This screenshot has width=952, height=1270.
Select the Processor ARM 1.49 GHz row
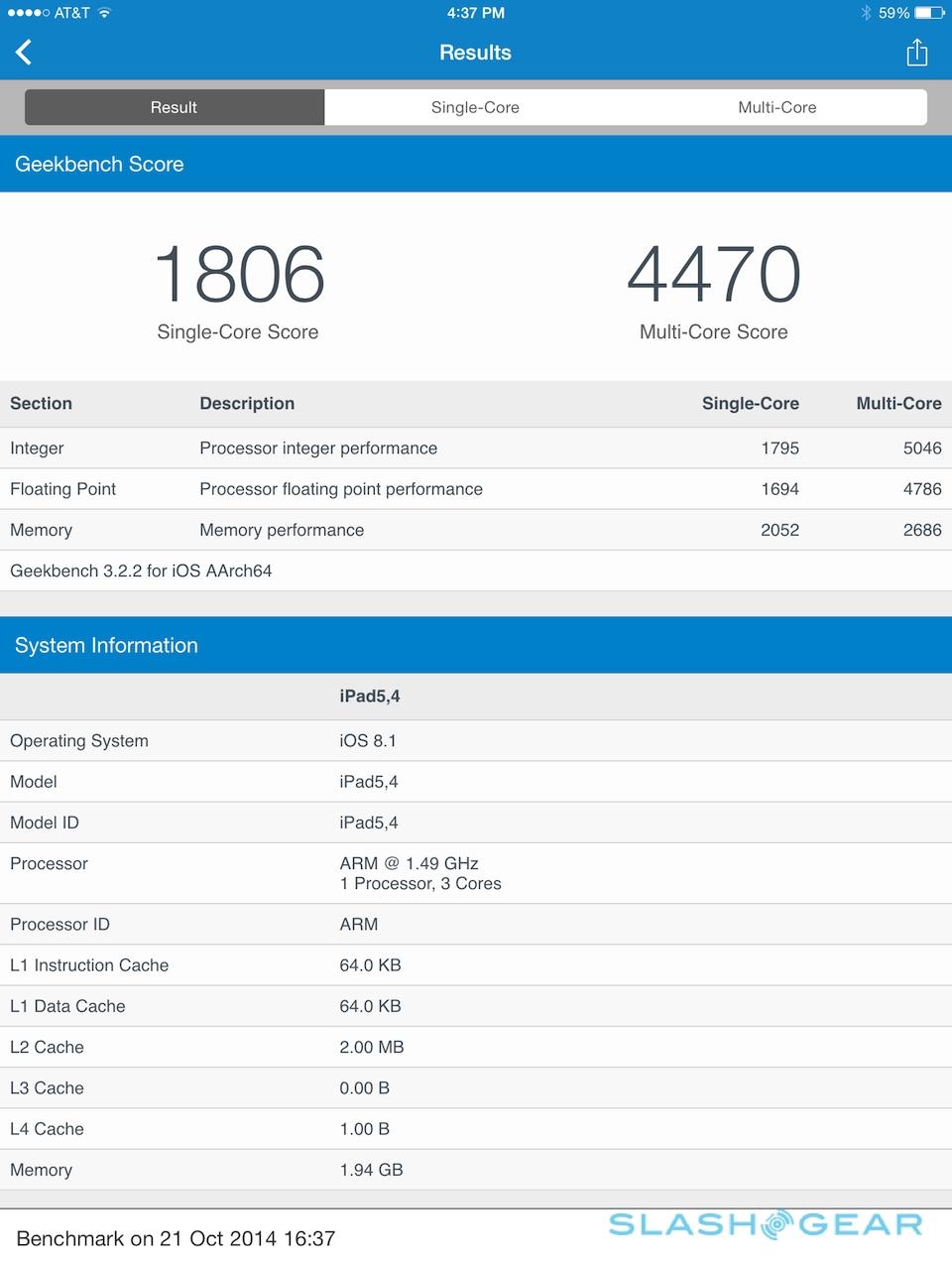(x=476, y=873)
